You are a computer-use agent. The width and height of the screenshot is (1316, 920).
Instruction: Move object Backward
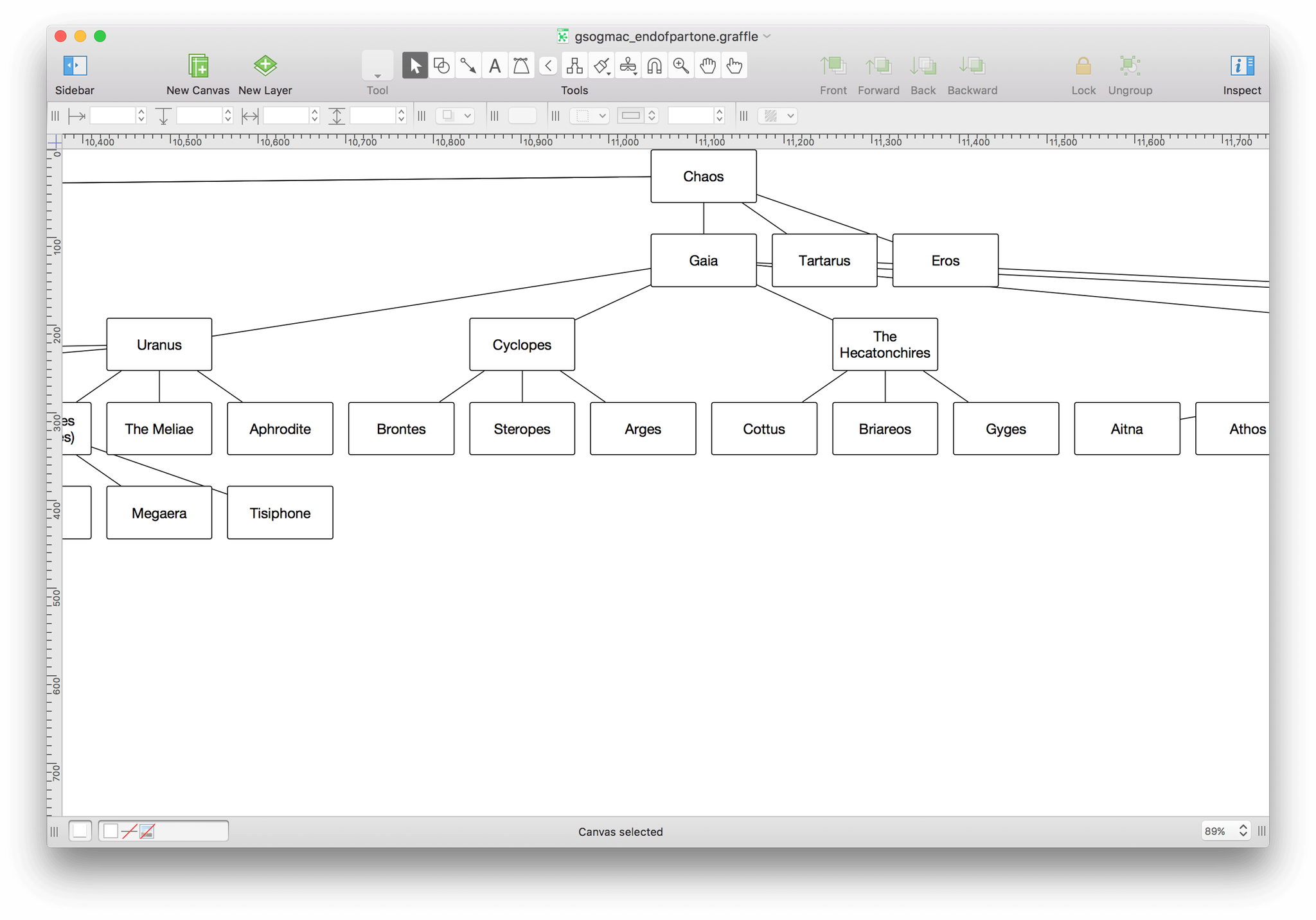click(972, 66)
